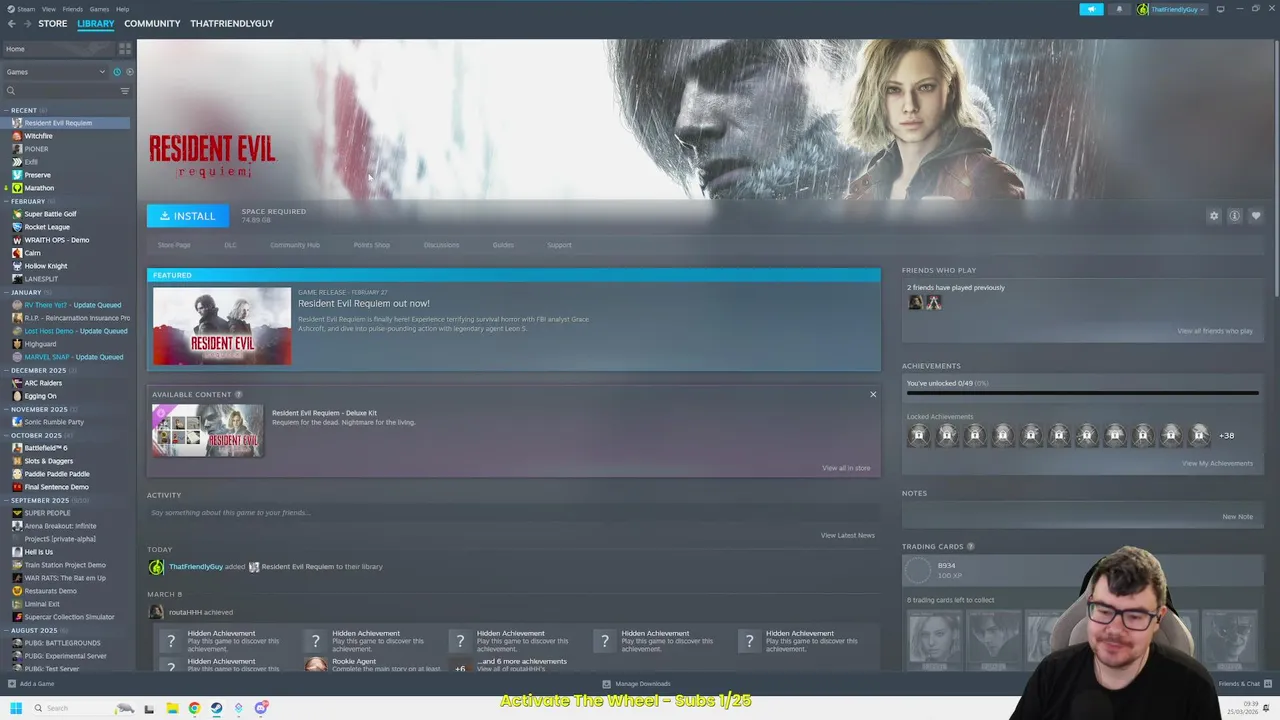The height and width of the screenshot is (720, 1280).
Task: Open the THATFRIENDLYGUY profile tab
Action: click(232, 24)
